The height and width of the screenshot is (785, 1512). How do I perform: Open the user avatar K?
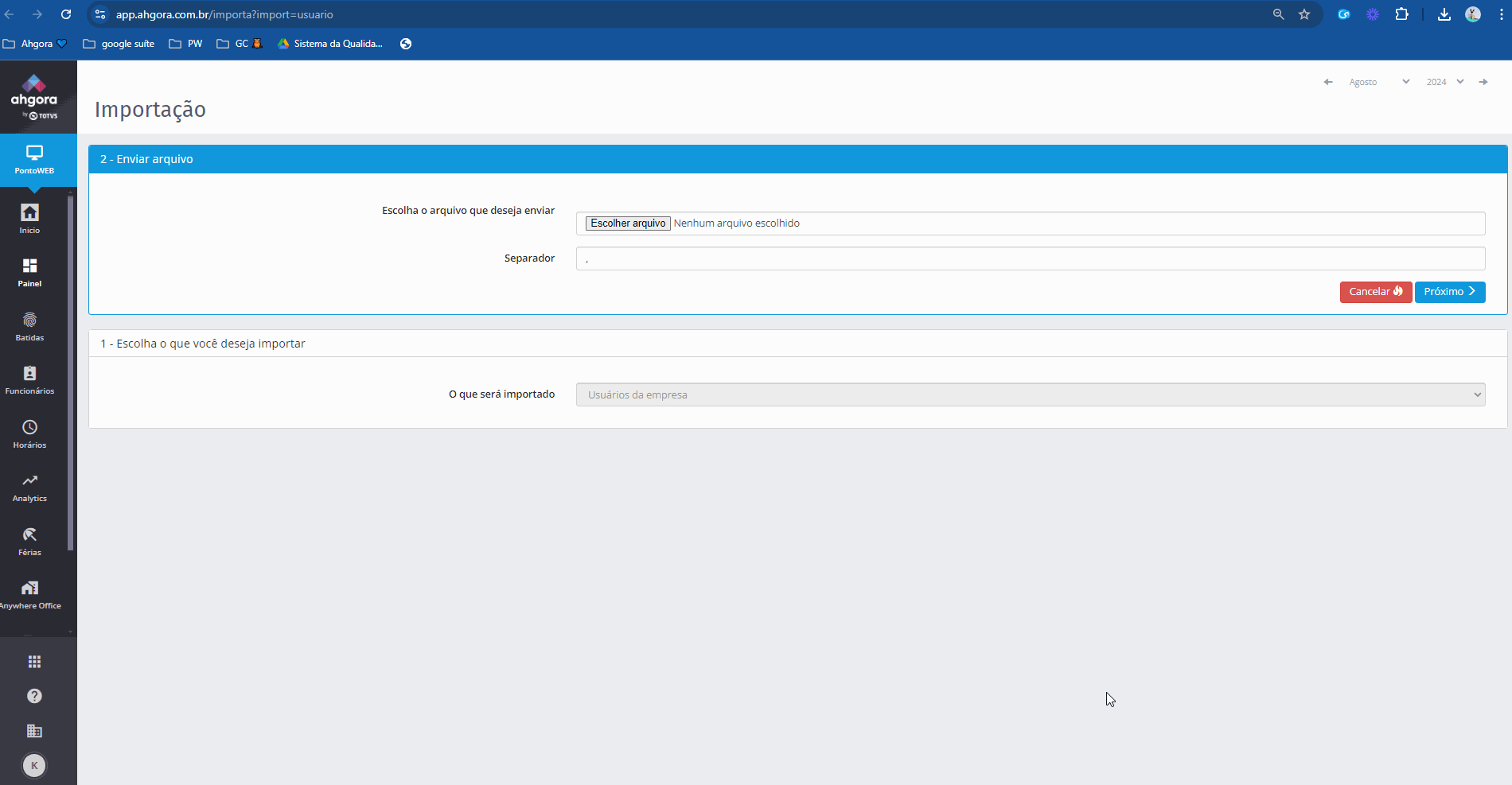click(34, 765)
